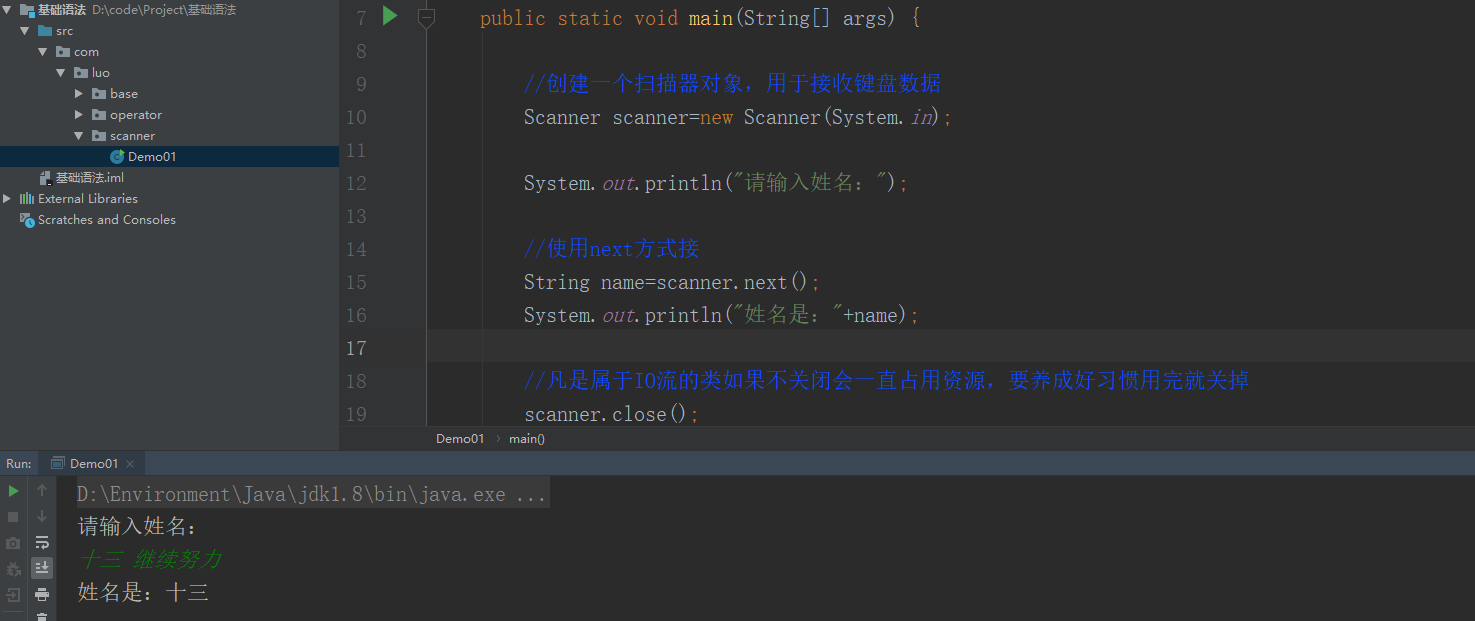This screenshot has height=621, width=1475.
Task: Toggle Soft-Wrap in the console toolbar
Action: coord(42,543)
